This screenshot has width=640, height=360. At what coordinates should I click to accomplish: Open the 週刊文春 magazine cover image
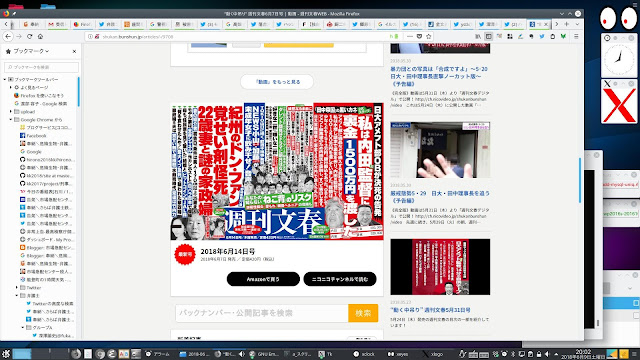click(277, 171)
